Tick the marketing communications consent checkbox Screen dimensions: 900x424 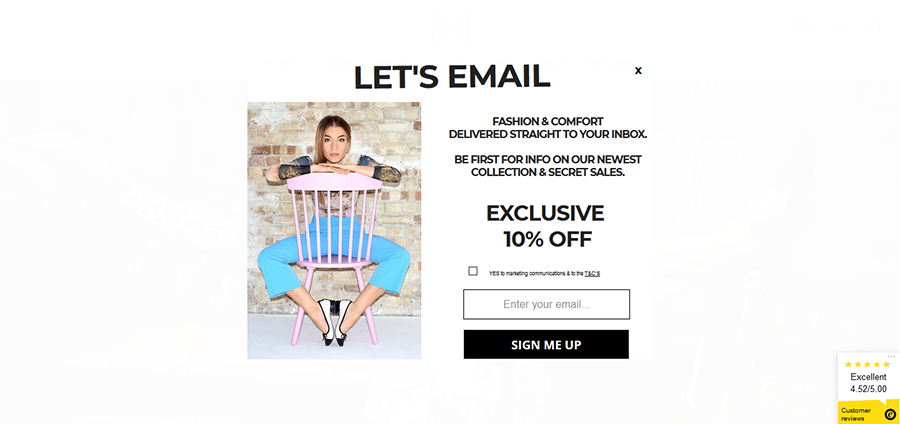pyautogui.click(x=473, y=271)
